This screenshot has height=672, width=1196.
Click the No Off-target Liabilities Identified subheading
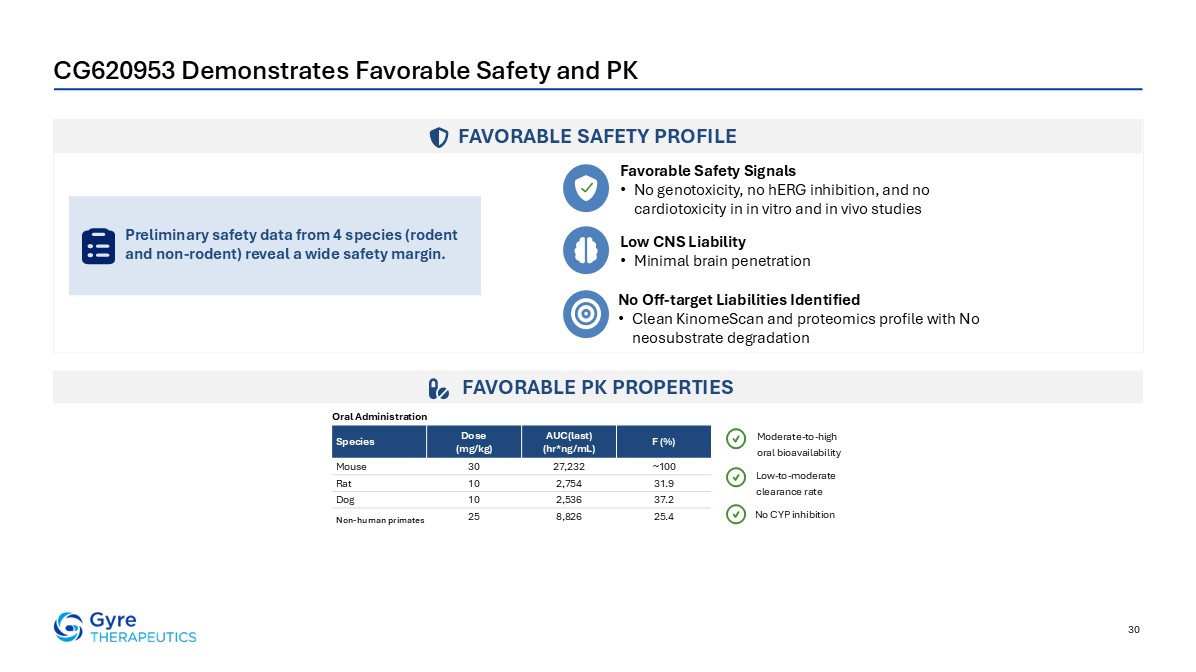coord(739,300)
